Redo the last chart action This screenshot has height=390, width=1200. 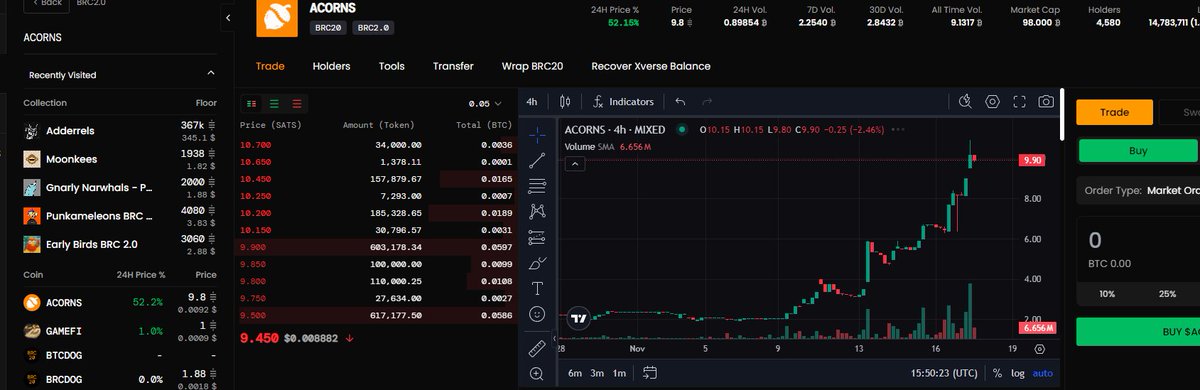(x=707, y=101)
